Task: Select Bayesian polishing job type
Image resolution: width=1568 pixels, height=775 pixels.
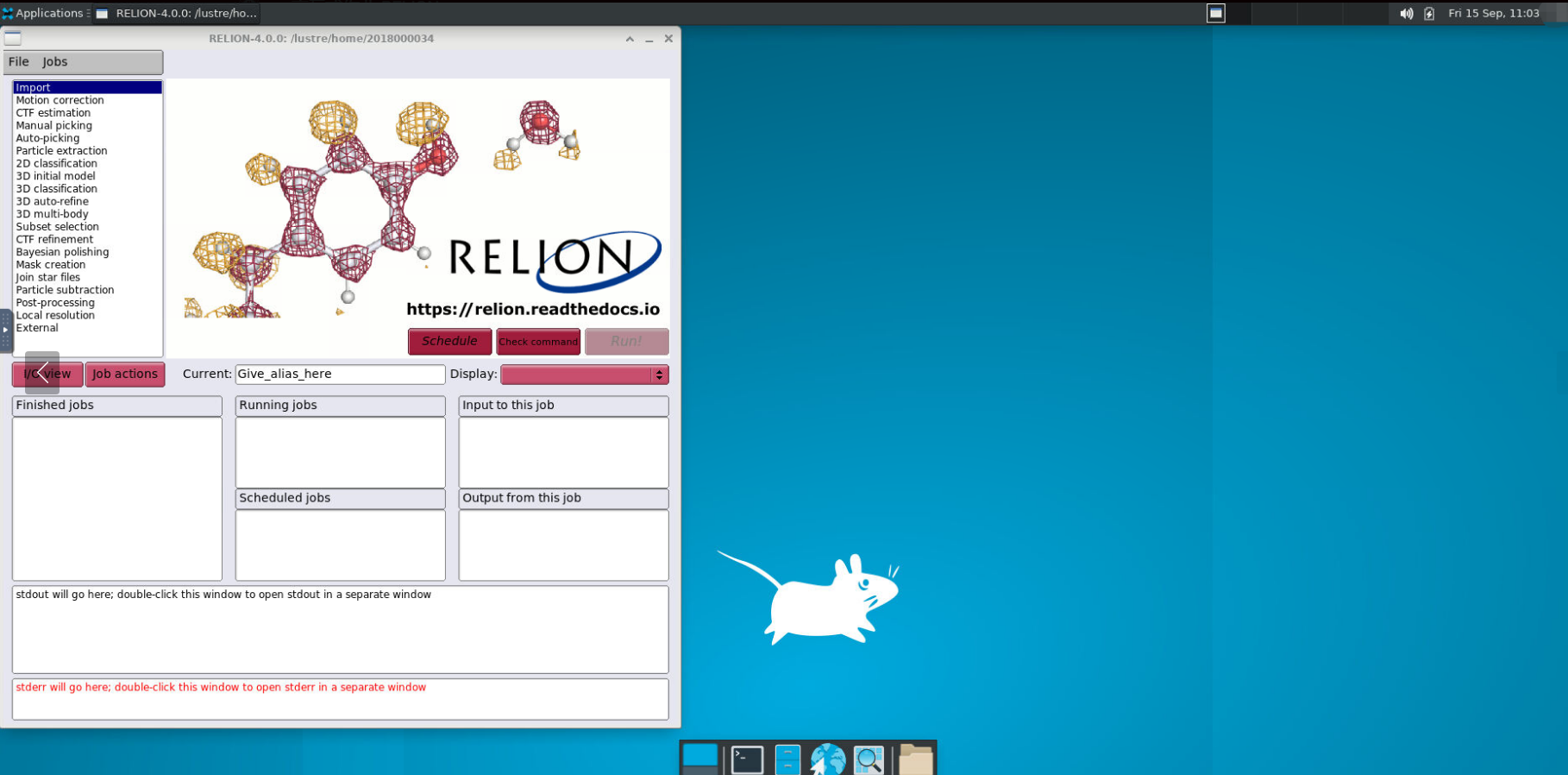Action: tap(87, 252)
